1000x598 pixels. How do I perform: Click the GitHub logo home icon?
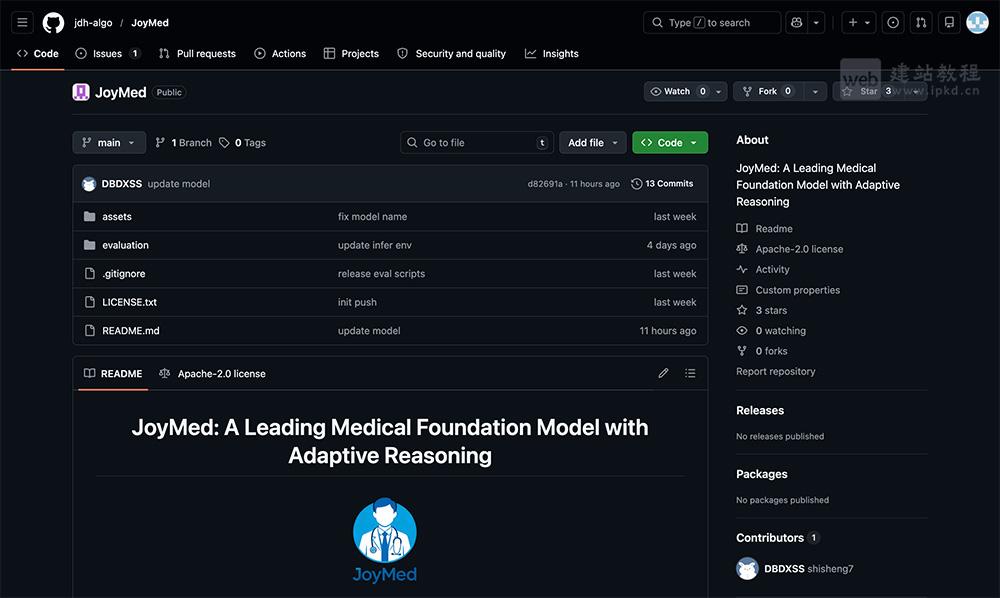pyautogui.click(x=53, y=22)
